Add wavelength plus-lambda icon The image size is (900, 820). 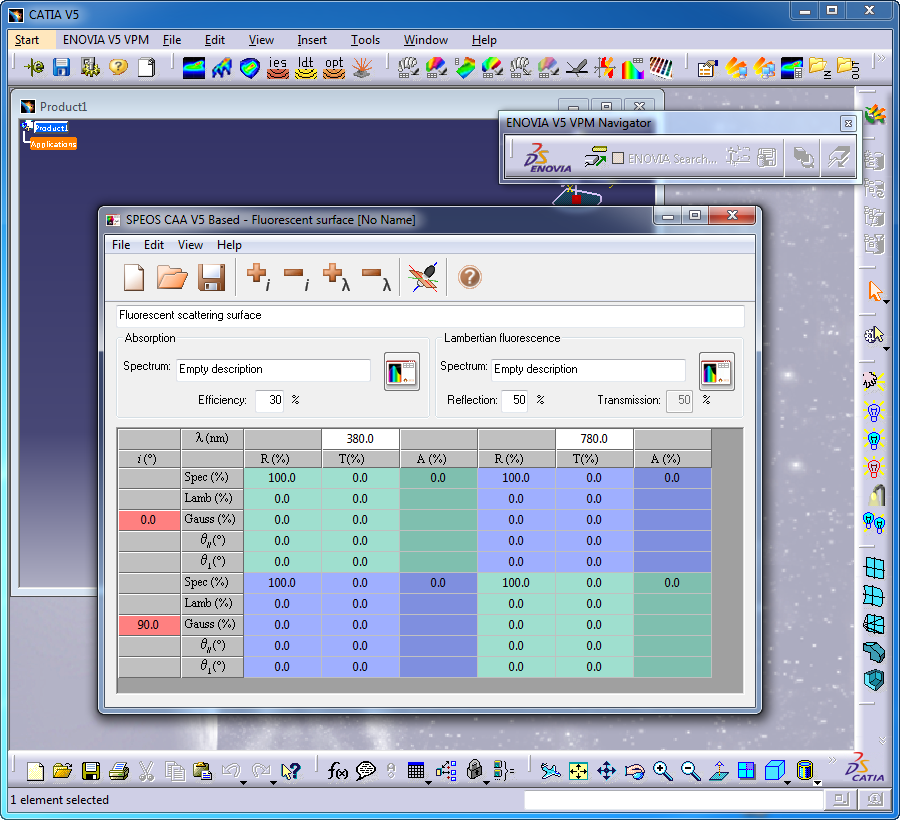tap(336, 277)
